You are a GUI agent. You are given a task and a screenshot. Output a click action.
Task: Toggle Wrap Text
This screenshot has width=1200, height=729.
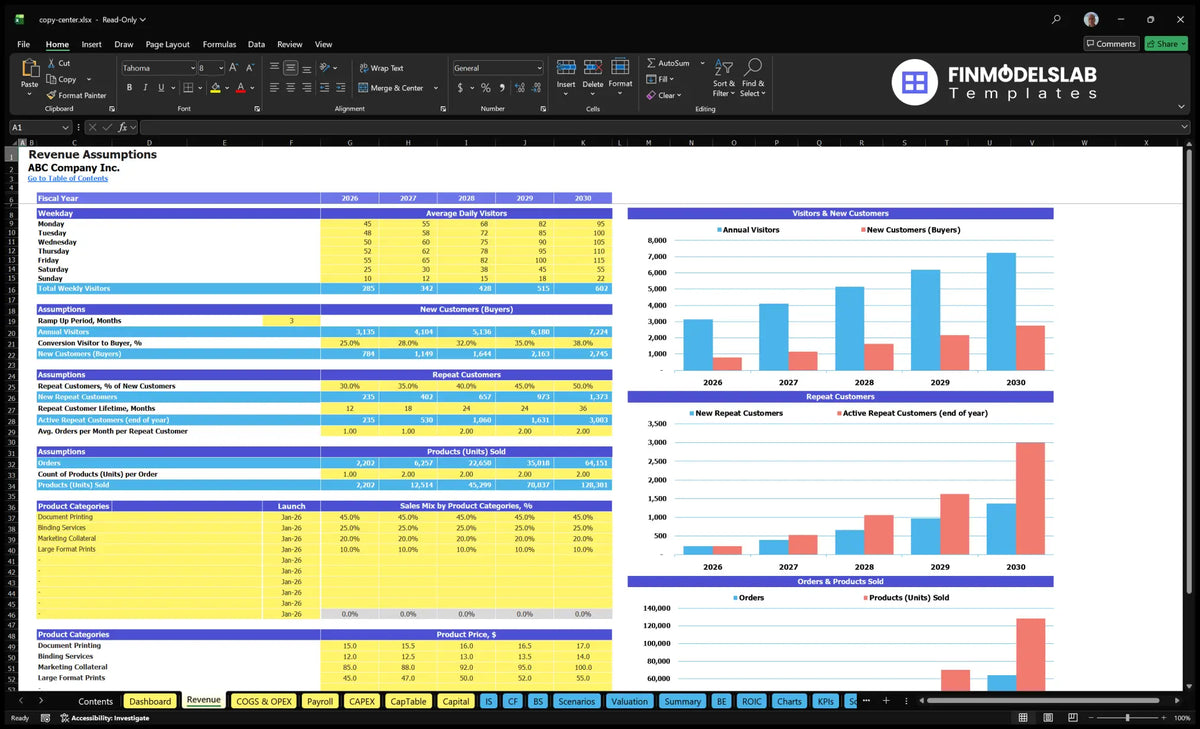pos(381,68)
